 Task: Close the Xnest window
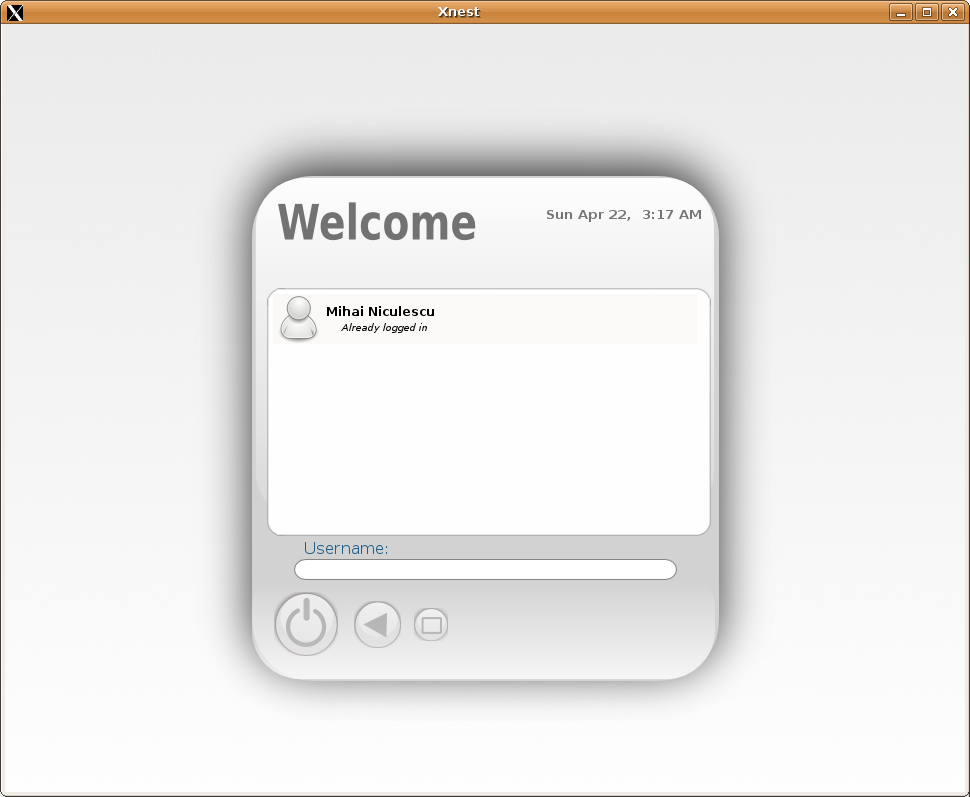953,12
